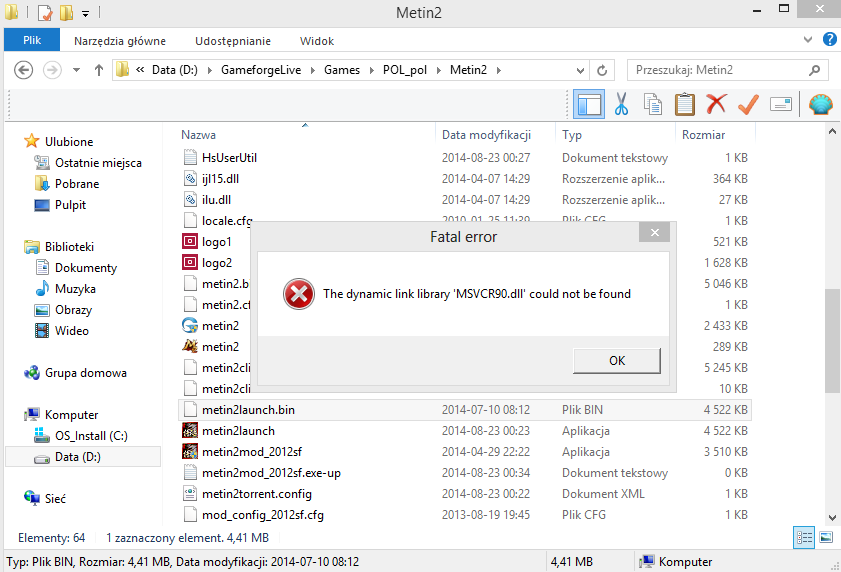
Task: Click the Forward navigation arrow
Action: [52, 70]
